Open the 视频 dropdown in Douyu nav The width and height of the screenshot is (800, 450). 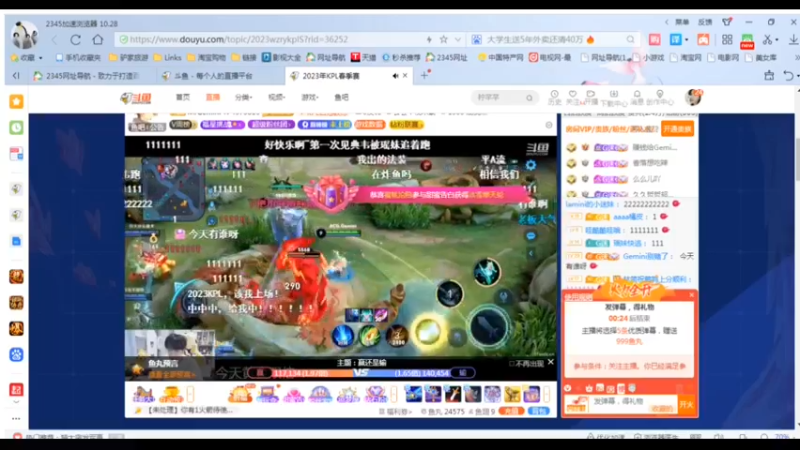276,97
